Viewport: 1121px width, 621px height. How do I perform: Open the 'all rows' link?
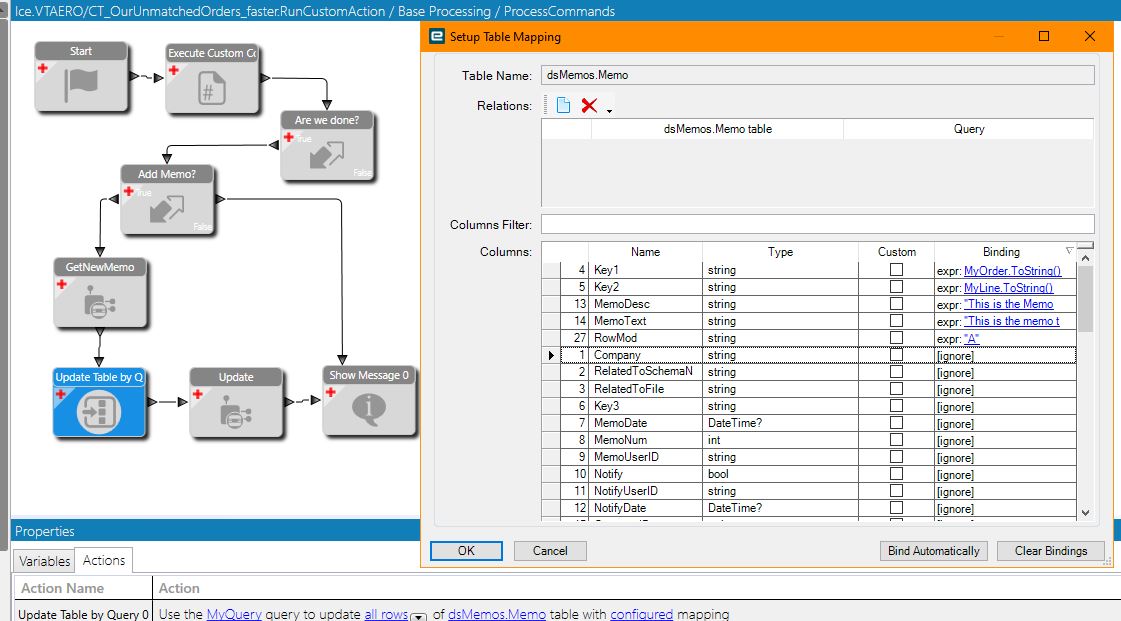pos(386,614)
